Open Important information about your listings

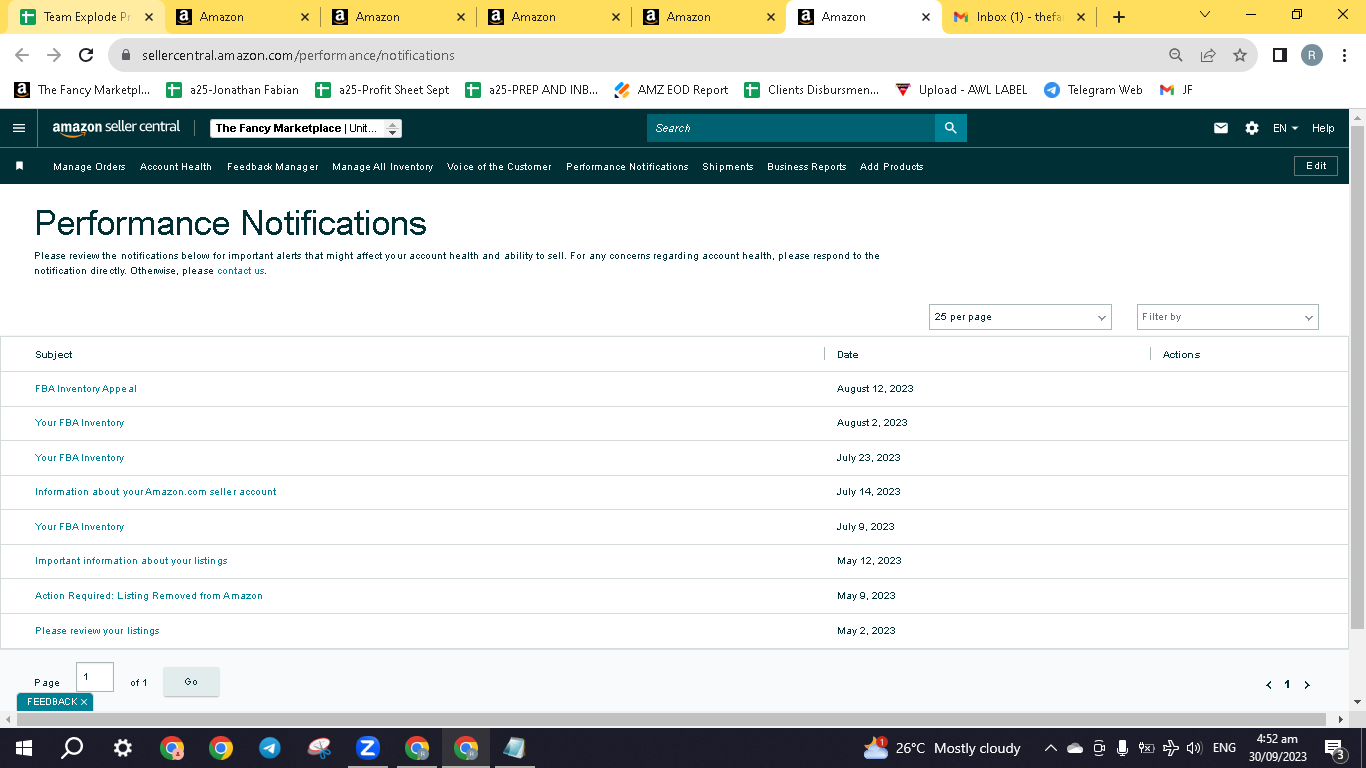(x=131, y=561)
